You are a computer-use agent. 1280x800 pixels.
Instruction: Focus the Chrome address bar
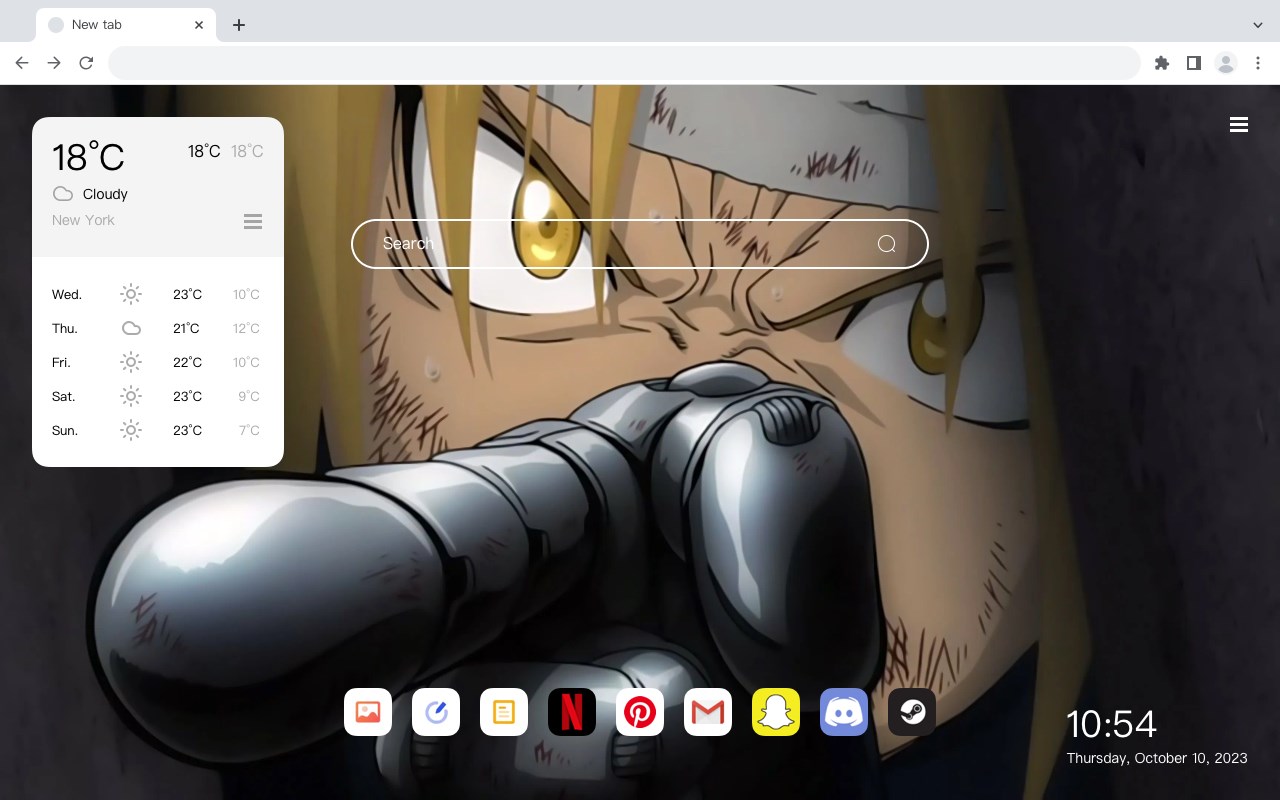(x=624, y=63)
